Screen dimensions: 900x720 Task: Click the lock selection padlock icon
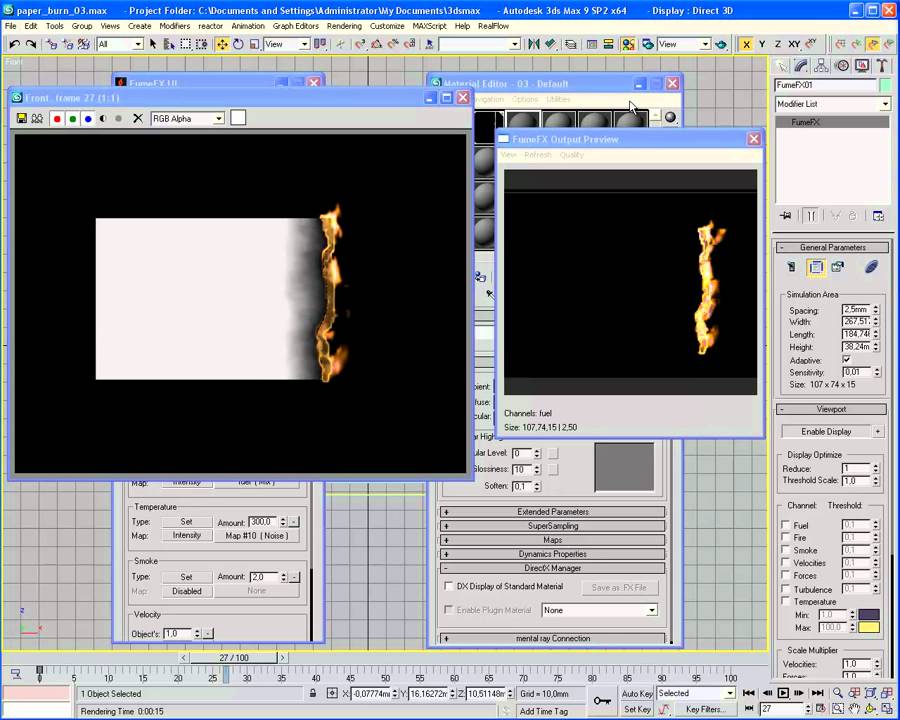[x=313, y=693]
